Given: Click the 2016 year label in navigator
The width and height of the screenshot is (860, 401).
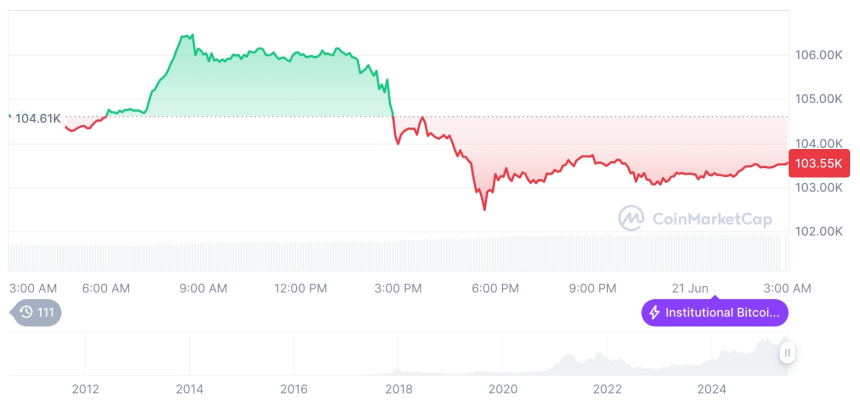Looking at the screenshot, I should 294,389.
